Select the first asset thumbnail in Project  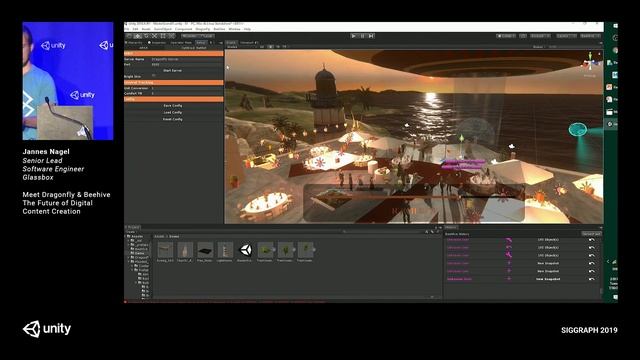(x=165, y=250)
